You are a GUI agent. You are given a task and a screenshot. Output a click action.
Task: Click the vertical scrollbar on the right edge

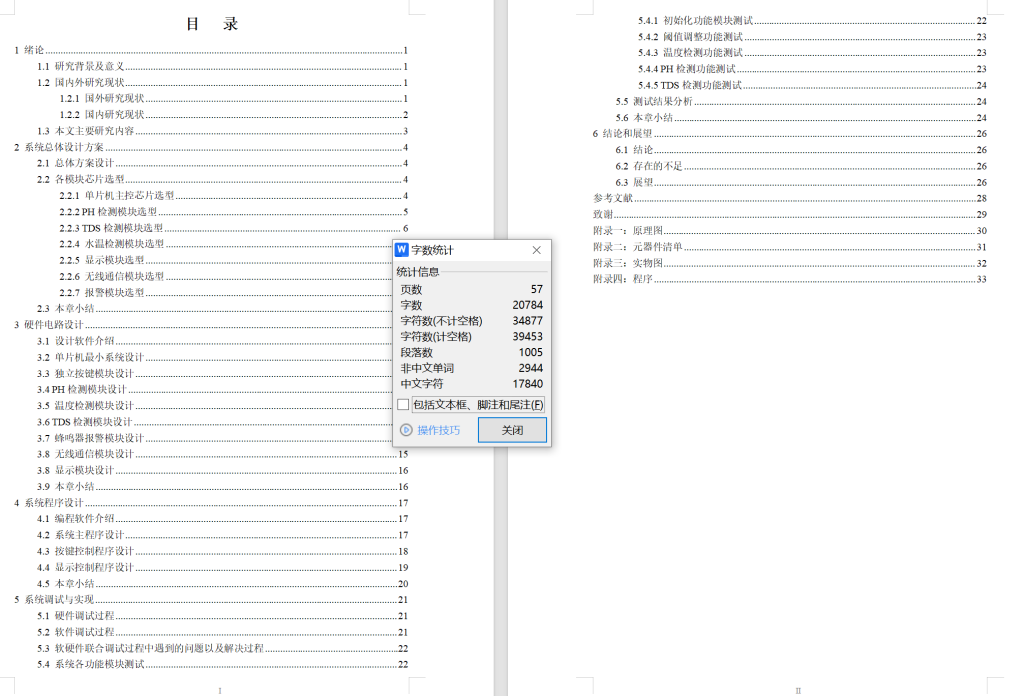[1018, 350]
